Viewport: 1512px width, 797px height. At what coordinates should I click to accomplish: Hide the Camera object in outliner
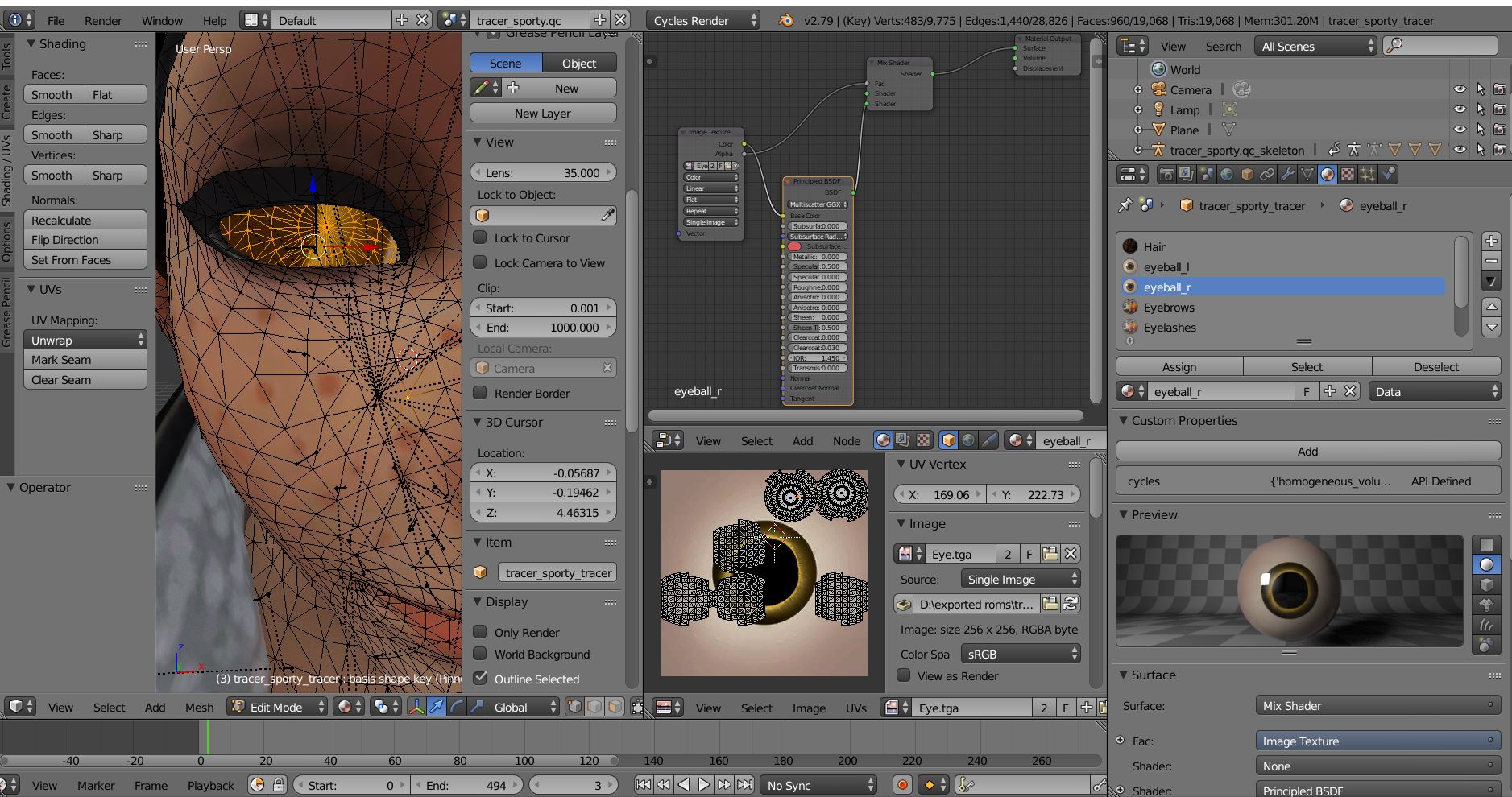point(1460,89)
